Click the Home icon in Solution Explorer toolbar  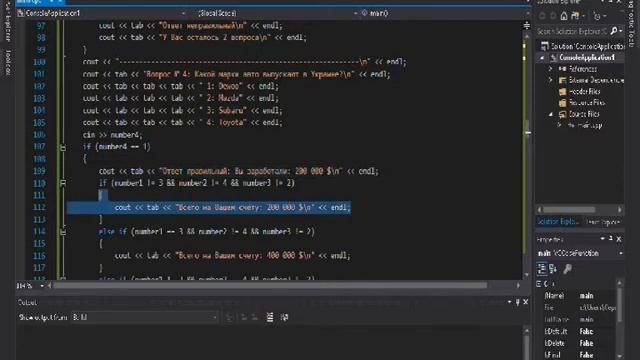[564, 16]
